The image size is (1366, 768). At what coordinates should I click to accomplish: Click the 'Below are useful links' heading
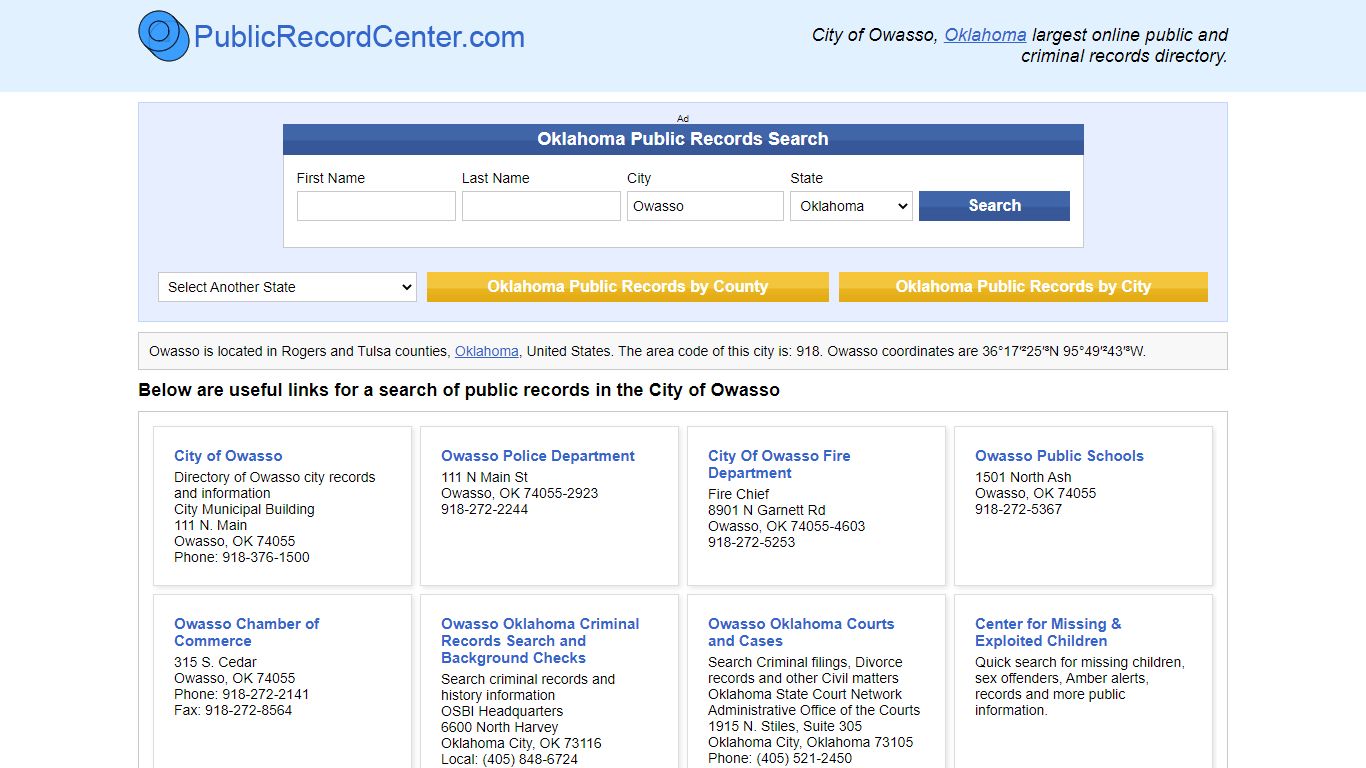(x=459, y=390)
